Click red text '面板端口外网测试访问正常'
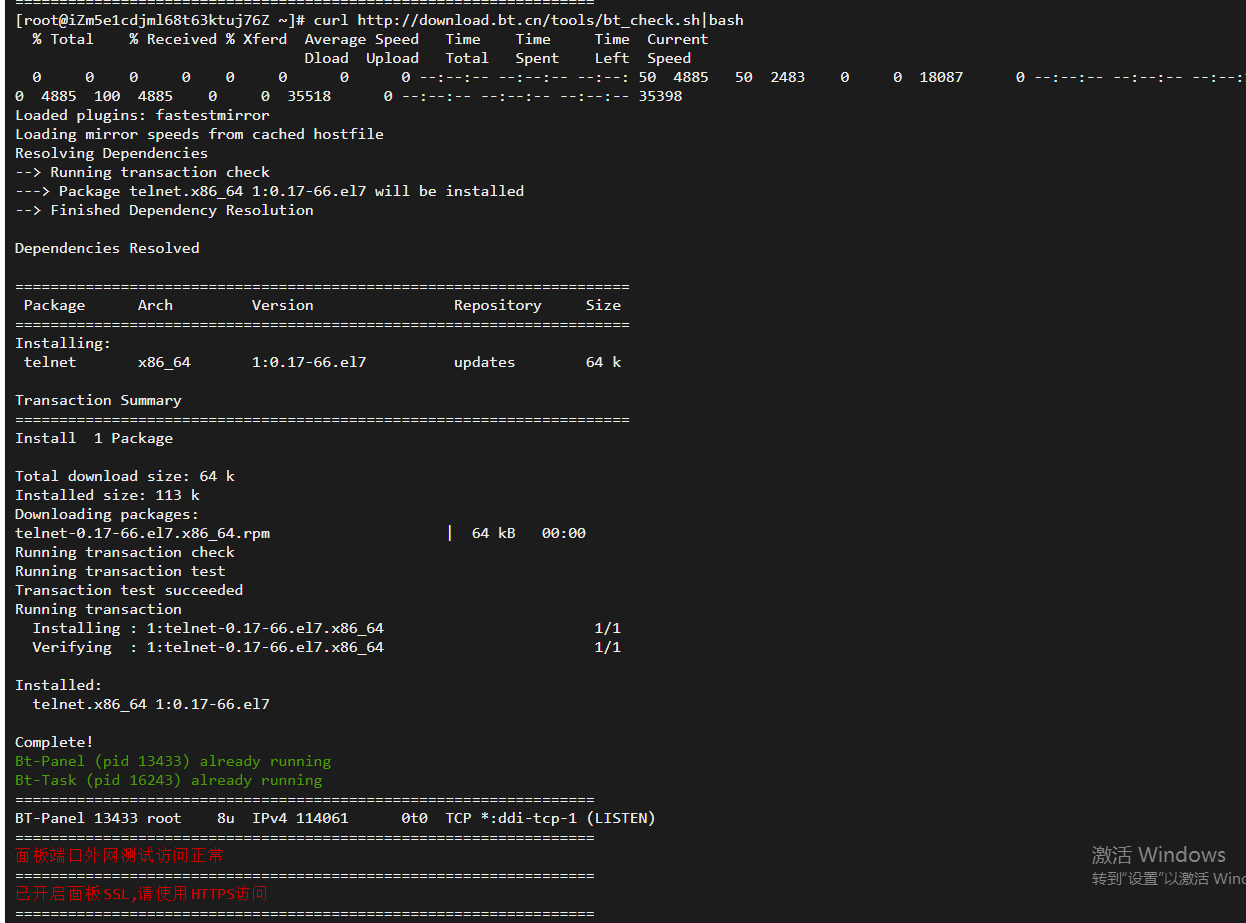Screen dimensions: 1246x923 point(119,856)
